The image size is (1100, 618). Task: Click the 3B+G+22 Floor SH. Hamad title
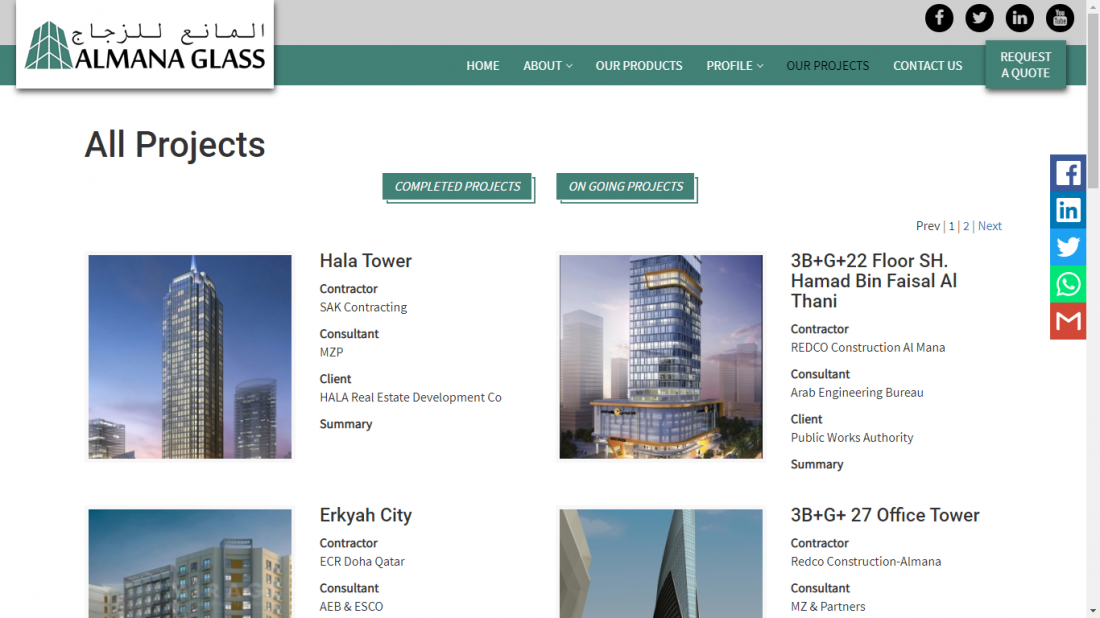click(x=874, y=281)
